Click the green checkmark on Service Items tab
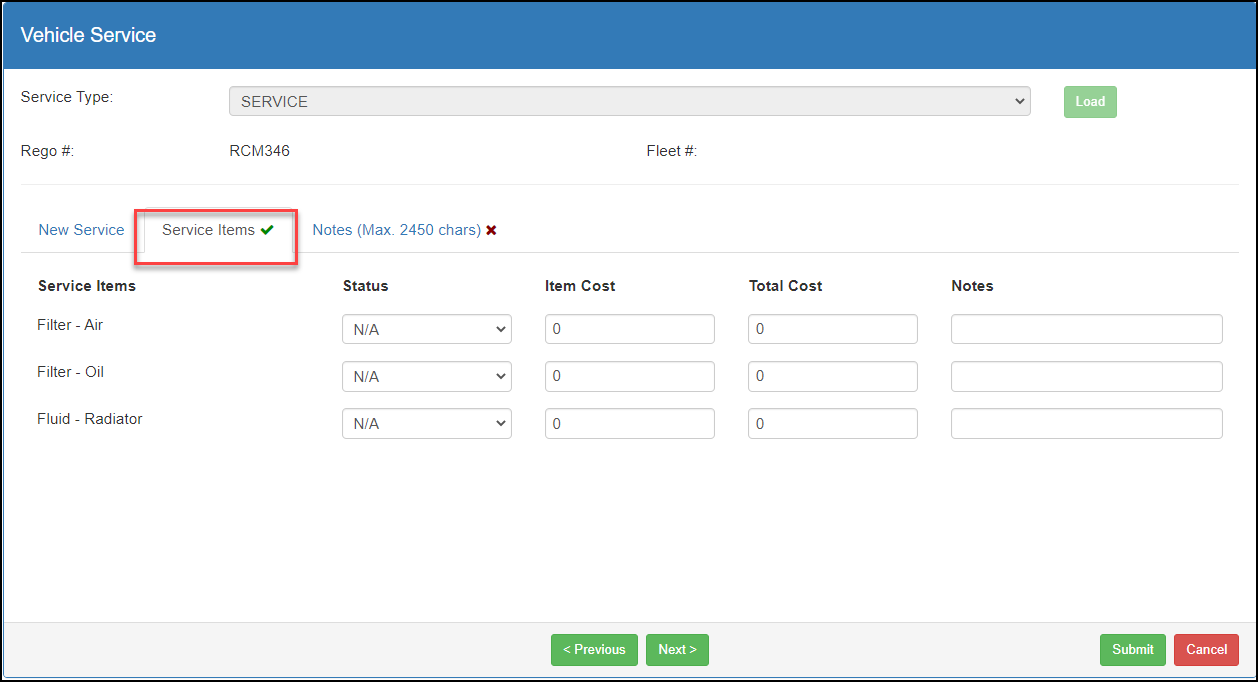This screenshot has width=1258, height=682. coord(267,230)
